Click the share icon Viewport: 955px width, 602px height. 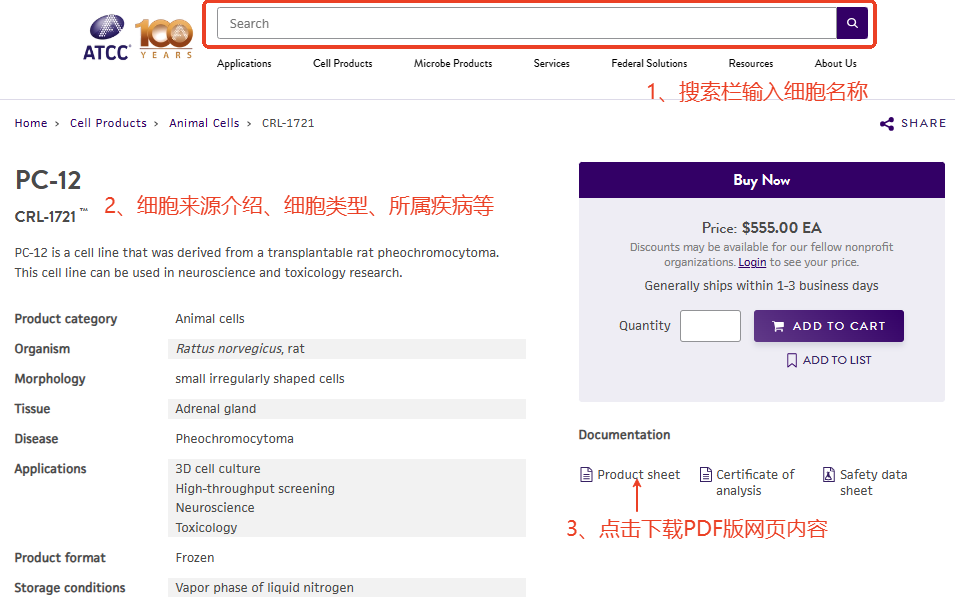[887, 124]
